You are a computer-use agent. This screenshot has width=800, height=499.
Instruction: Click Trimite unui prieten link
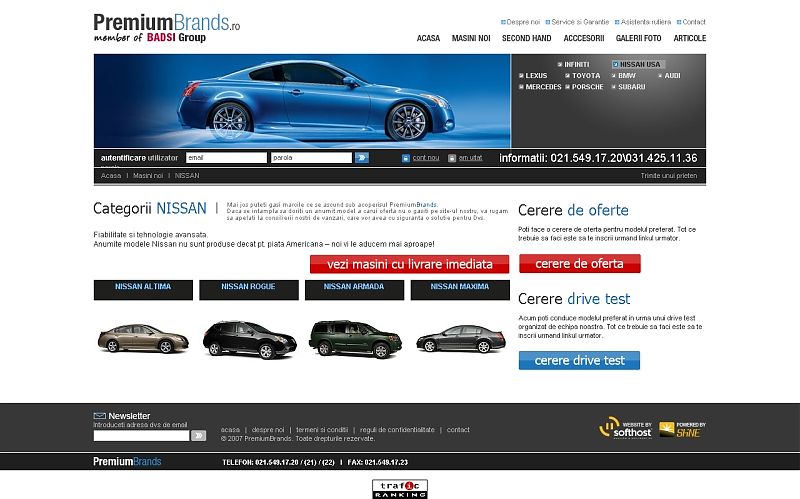pyautogui.click(x=668, y=176)
